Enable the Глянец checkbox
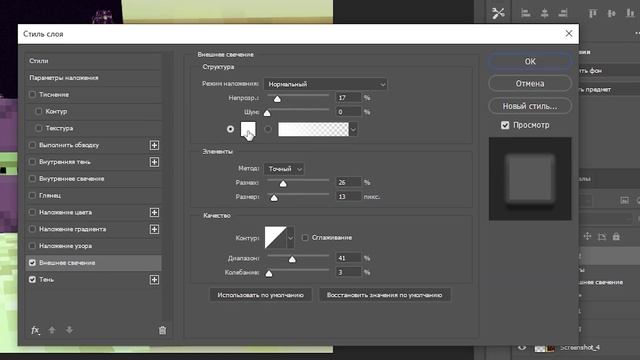The image size is (640, 360). 32,196
